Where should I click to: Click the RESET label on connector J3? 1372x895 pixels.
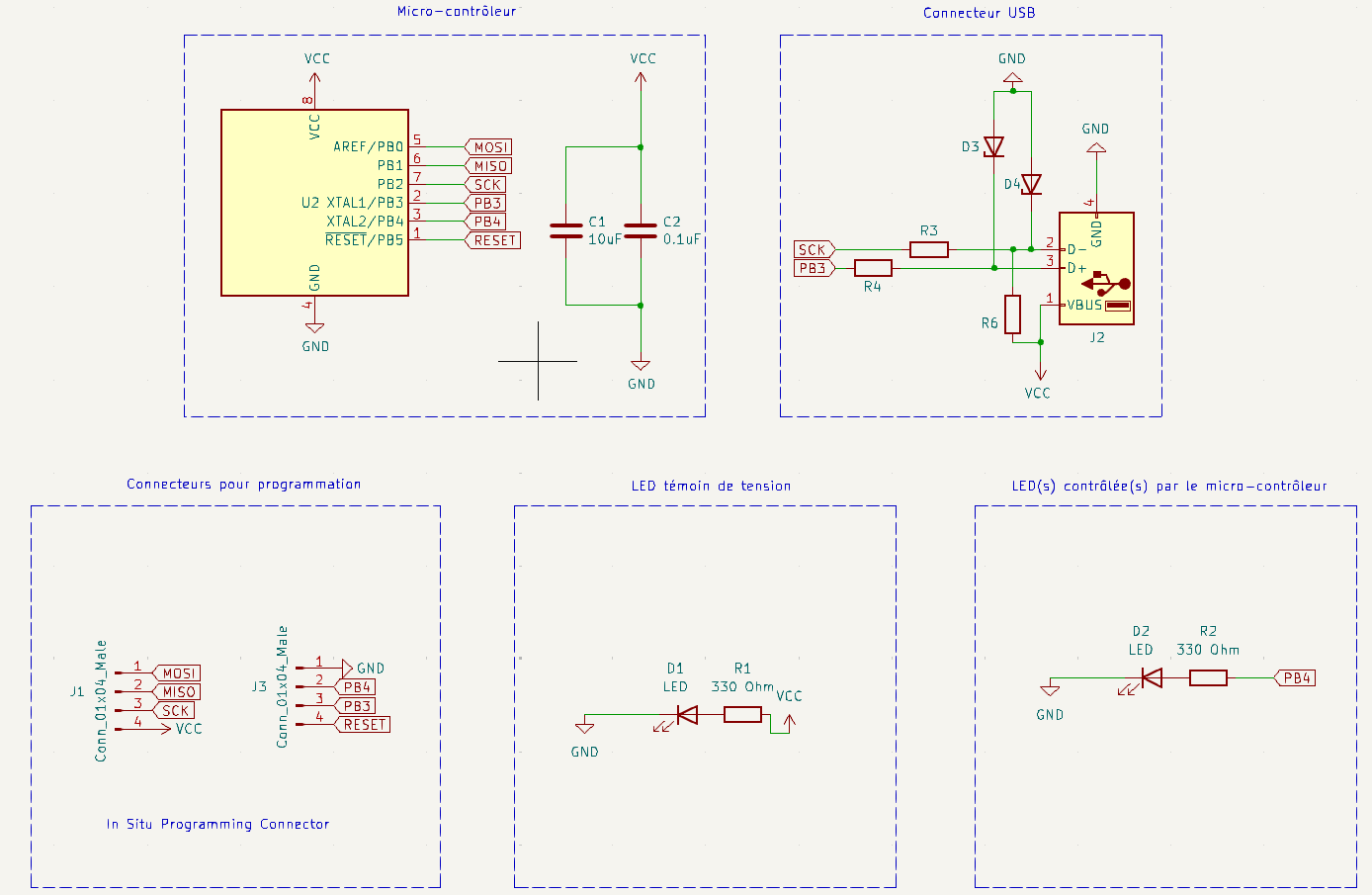[x=364, y=725]
